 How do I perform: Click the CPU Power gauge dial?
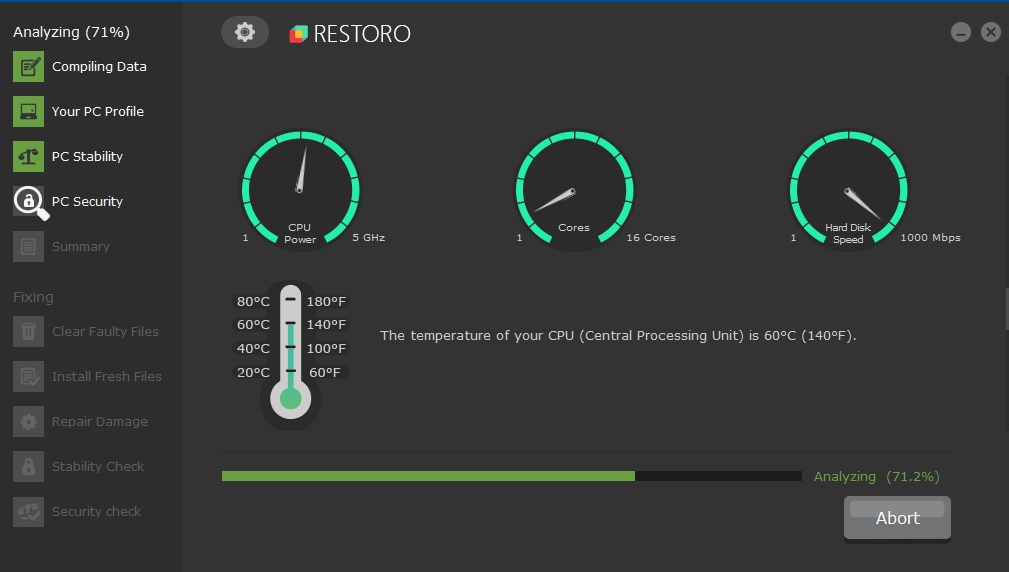tap(301, 190)
